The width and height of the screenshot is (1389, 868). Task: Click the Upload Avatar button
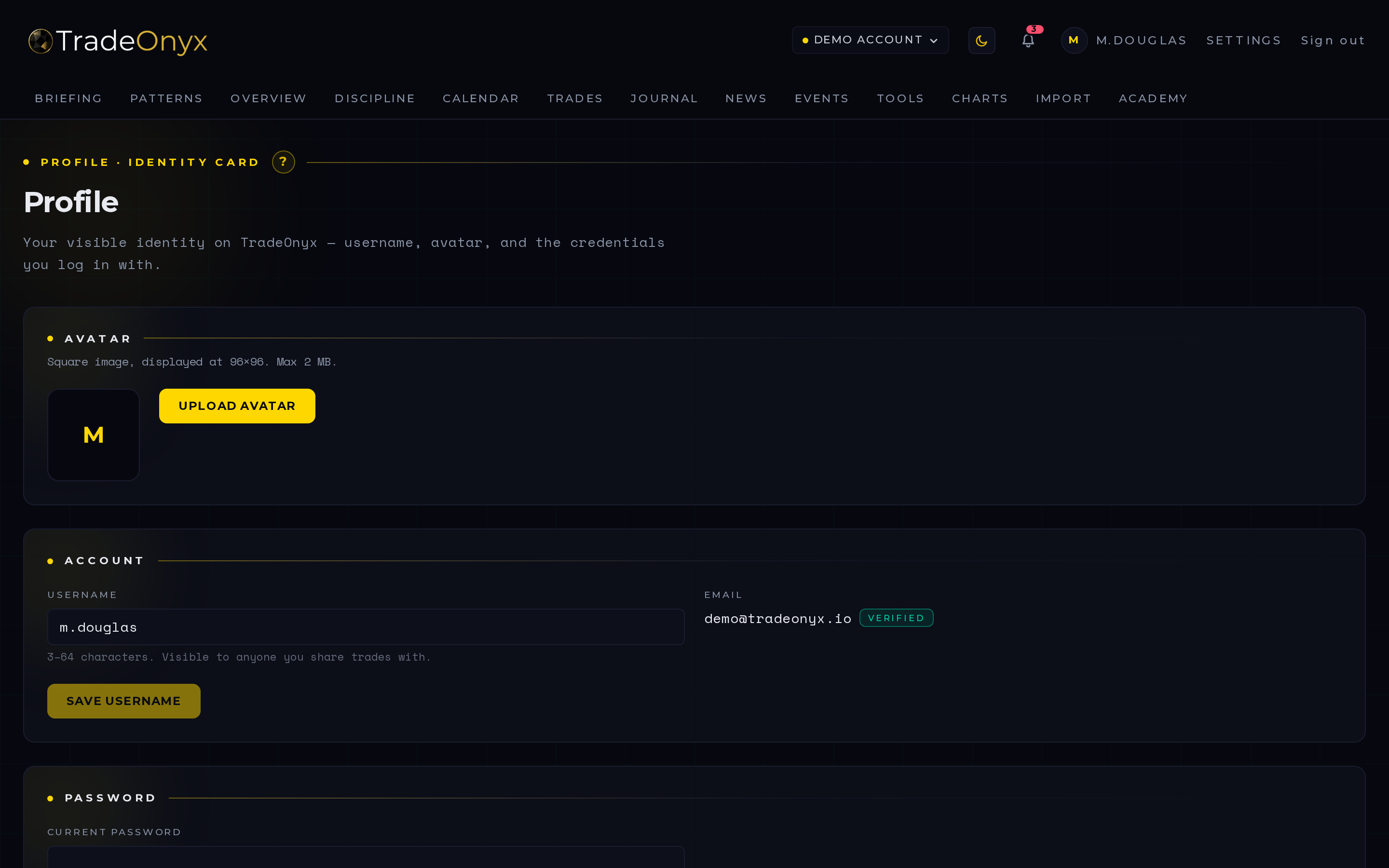click(237, 406)
